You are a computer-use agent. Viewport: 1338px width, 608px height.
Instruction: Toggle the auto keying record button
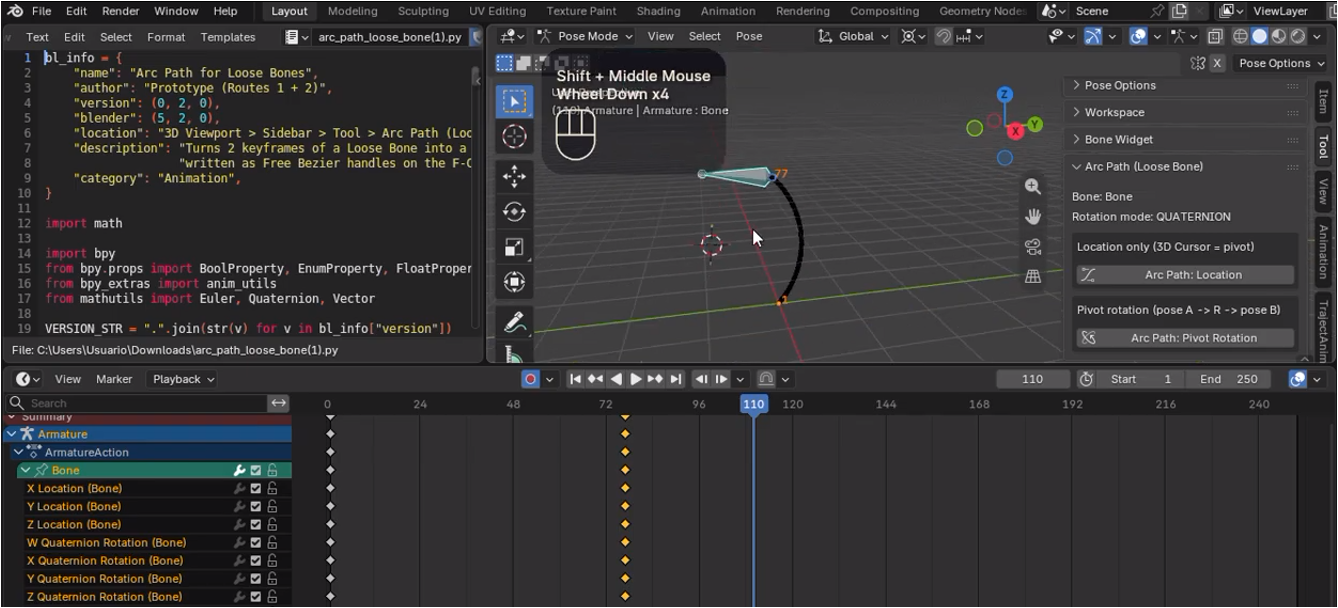click(x=530, y=379)
